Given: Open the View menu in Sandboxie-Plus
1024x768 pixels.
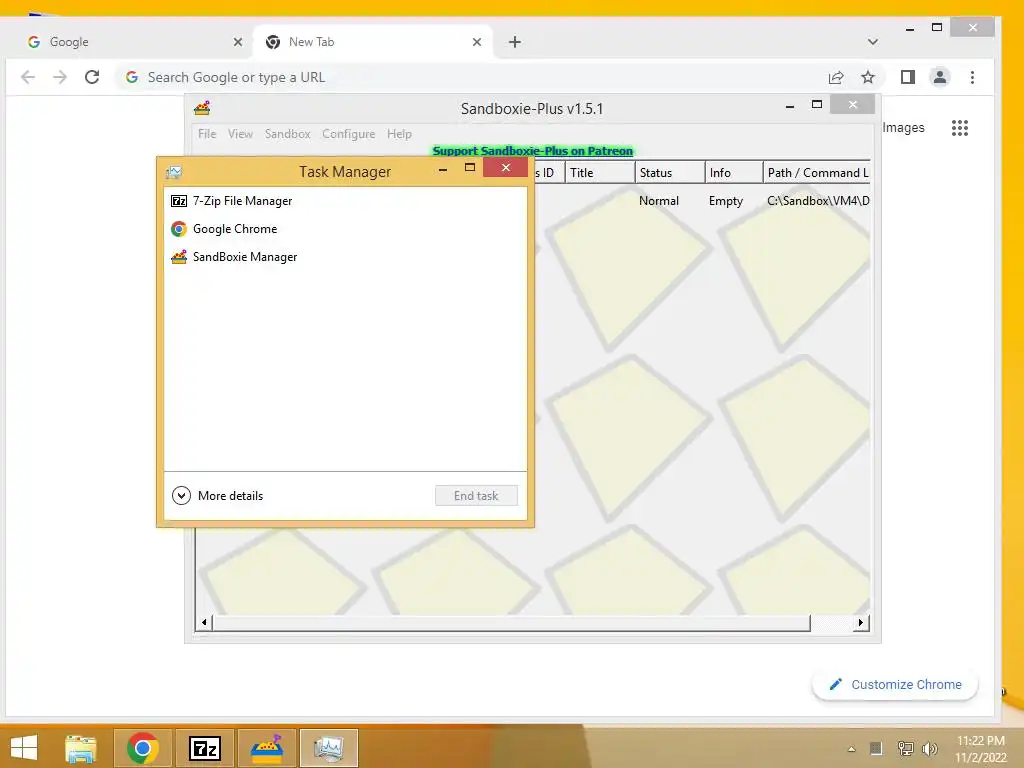Looking at the screenshot, I should click(x=240, y=134).
